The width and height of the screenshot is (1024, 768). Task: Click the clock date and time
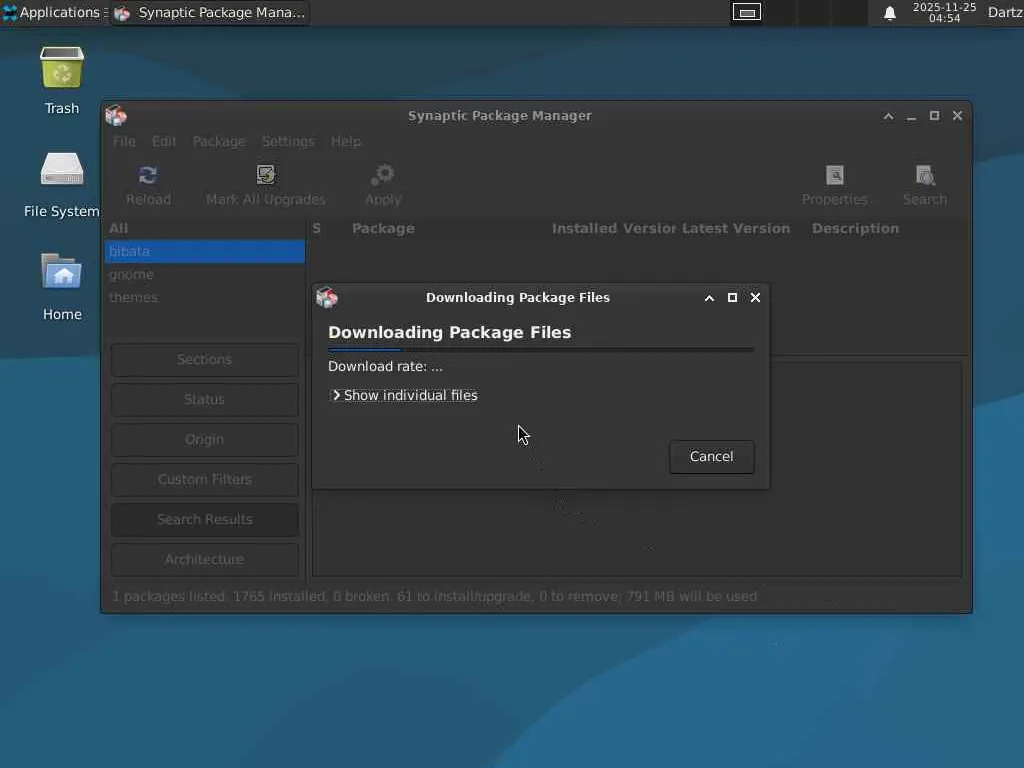[x=944, y=12]
